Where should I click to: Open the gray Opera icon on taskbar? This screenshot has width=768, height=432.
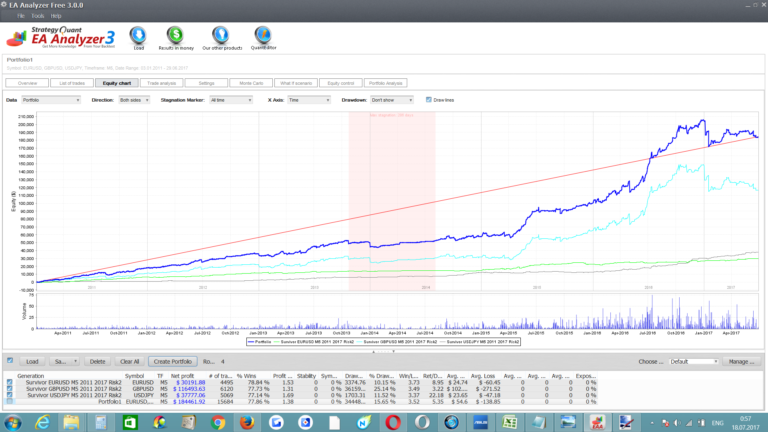(422, 422)
